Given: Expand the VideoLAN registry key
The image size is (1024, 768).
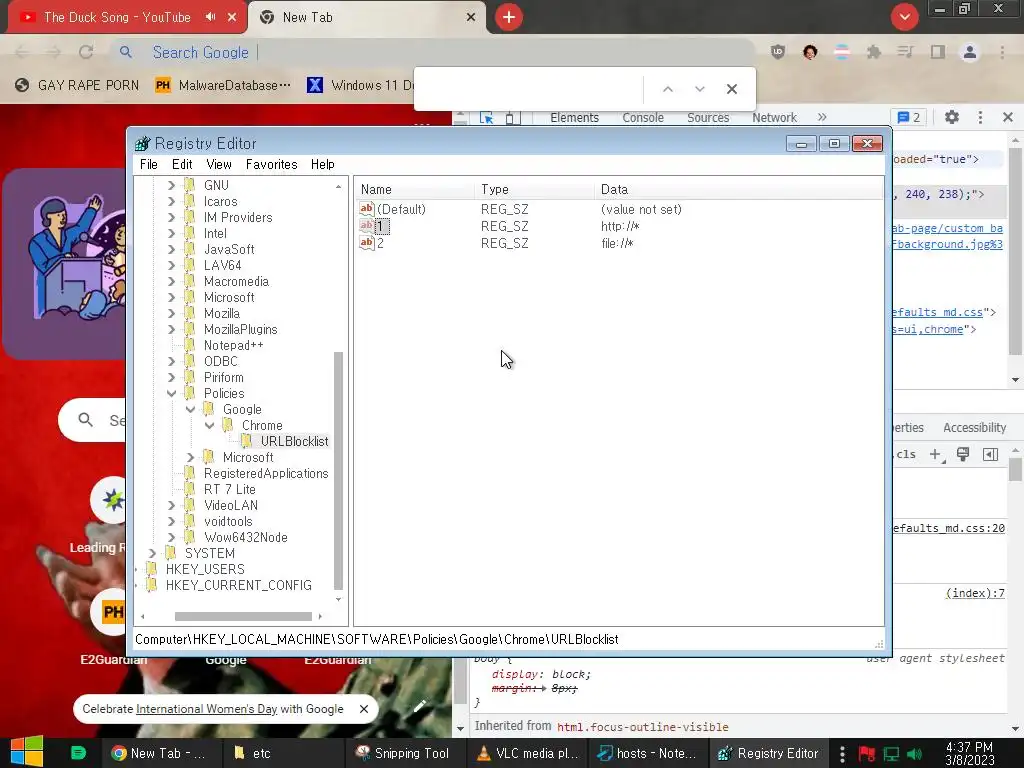Looking at the screenshot, I should coord(171,505).
